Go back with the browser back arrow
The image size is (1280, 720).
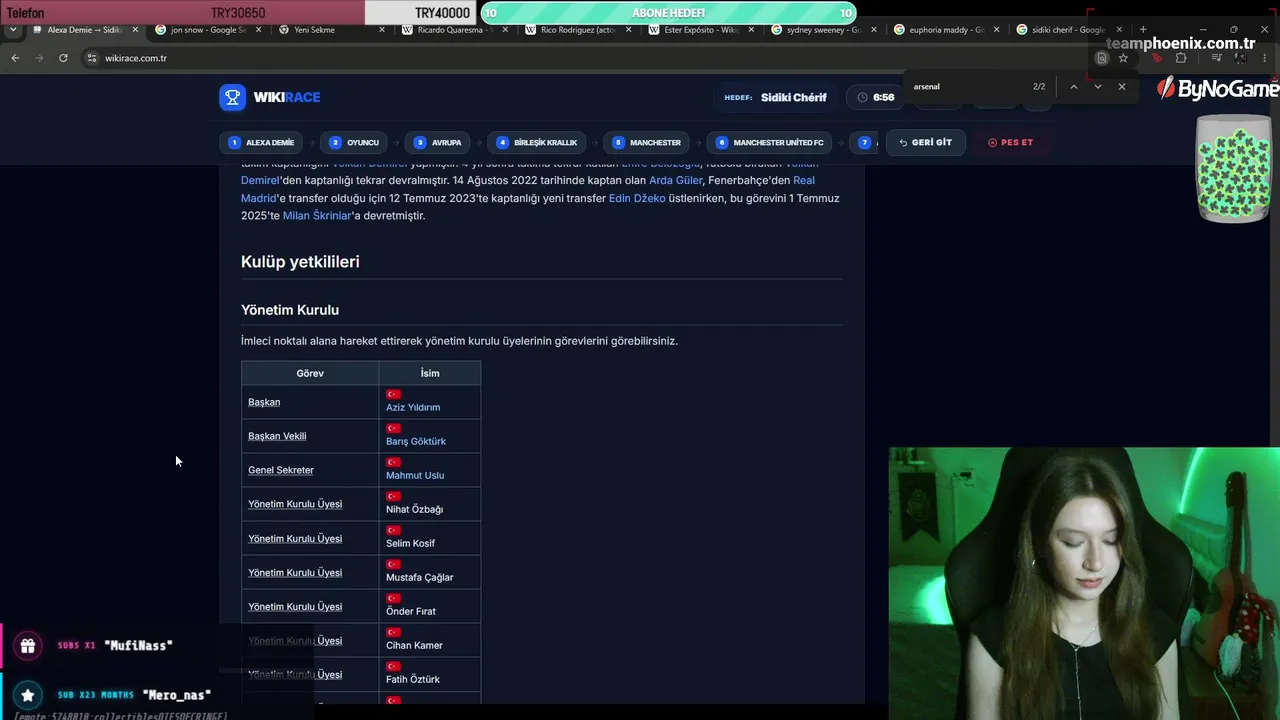tap(15, 58)
